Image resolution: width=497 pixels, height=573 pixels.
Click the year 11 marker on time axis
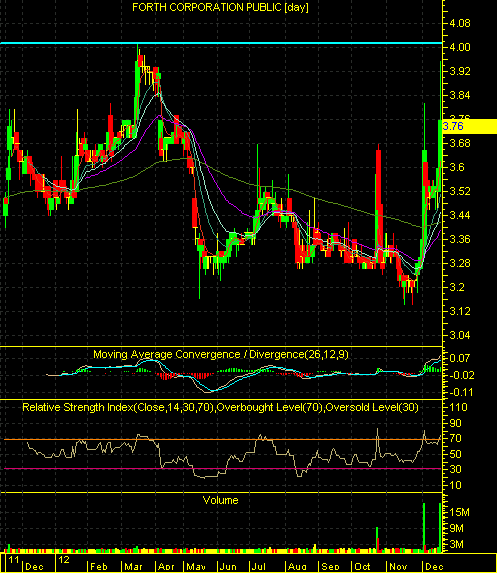pyautogui.click(x=14, y=560)
